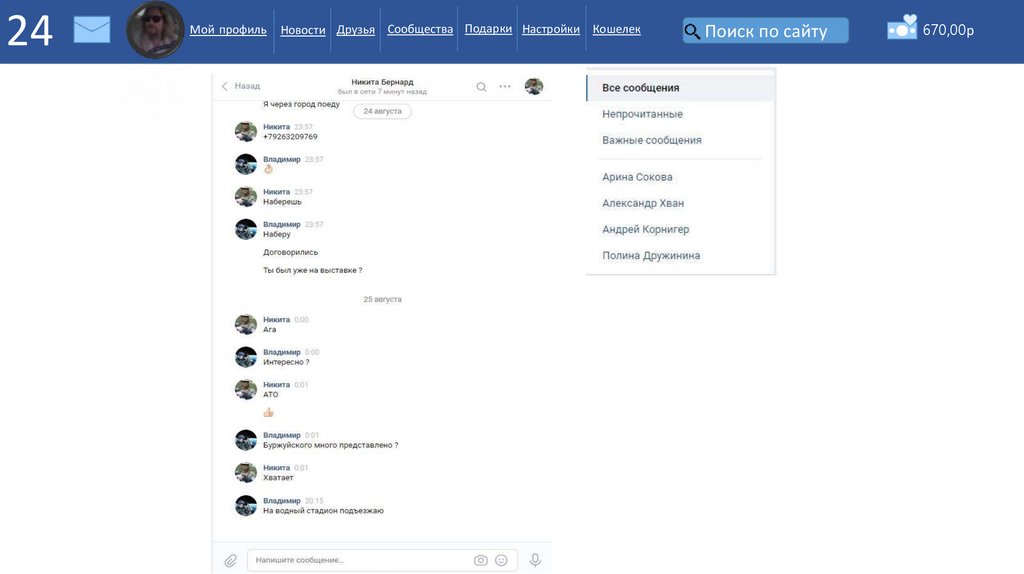Open the emoji smiley picker

pos(501,560)
